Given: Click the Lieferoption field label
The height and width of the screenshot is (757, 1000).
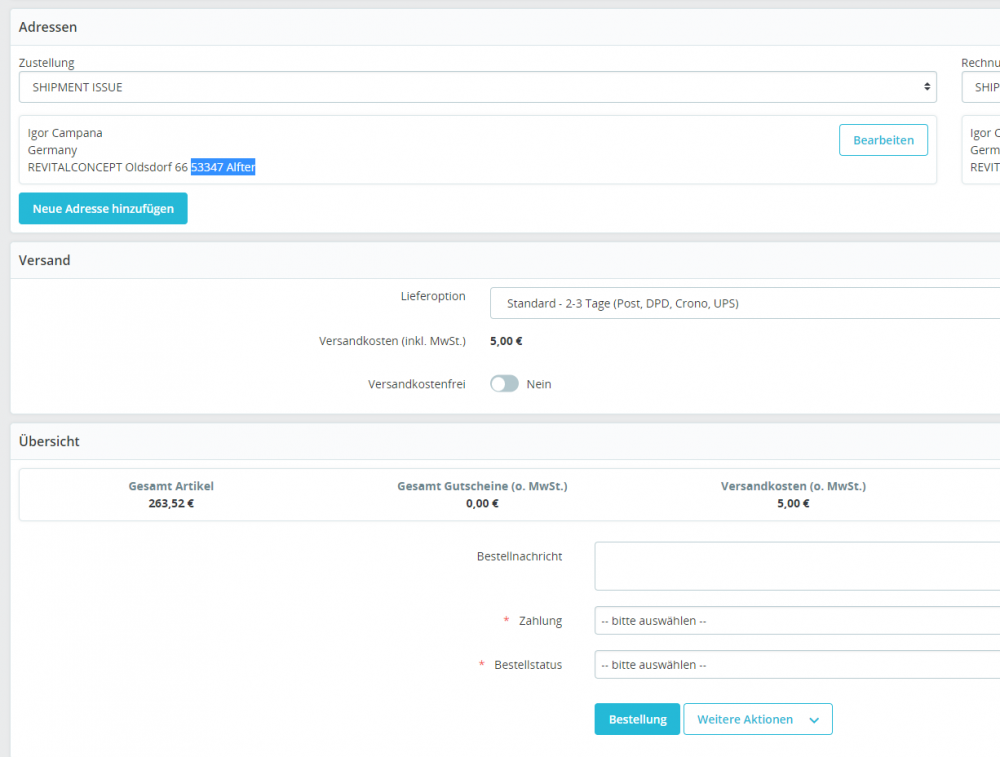Looking at the screenshot, I should tap(433, 296).
